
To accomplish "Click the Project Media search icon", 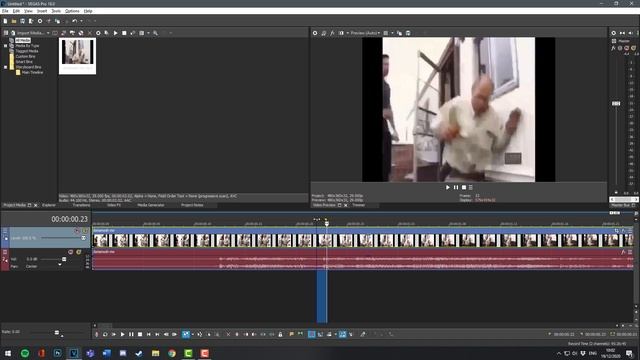I will [x=156, y=33].
